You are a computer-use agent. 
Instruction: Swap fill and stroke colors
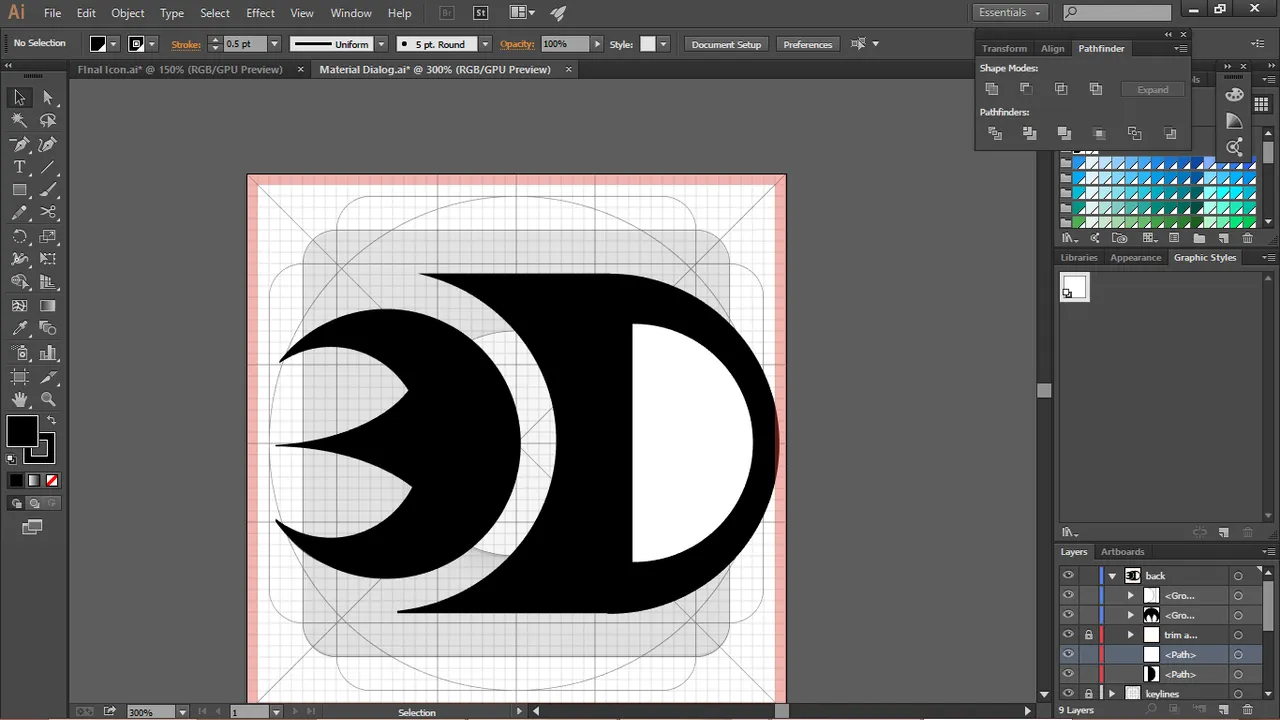pyautogui.click(x=51, y=420)
